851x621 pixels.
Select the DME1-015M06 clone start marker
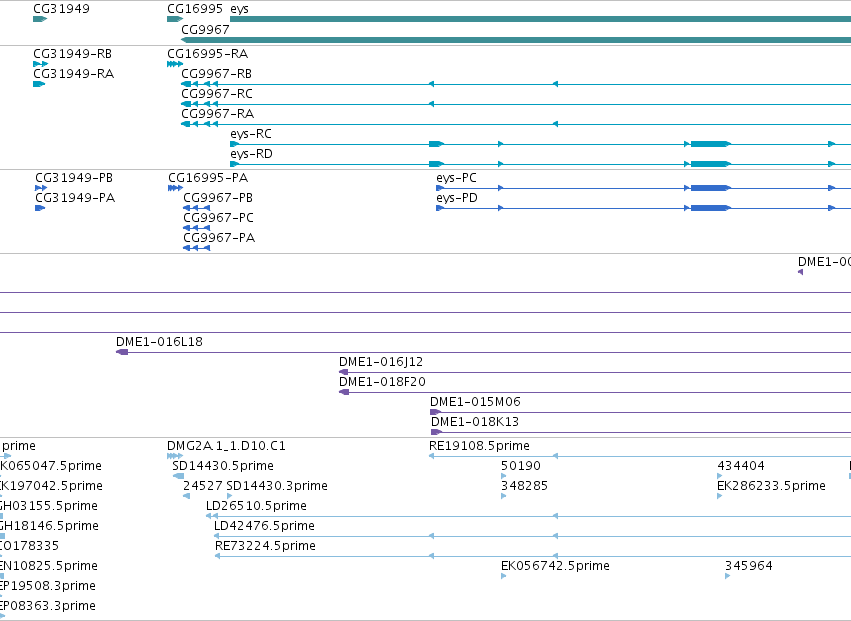[x=435, y=413]
